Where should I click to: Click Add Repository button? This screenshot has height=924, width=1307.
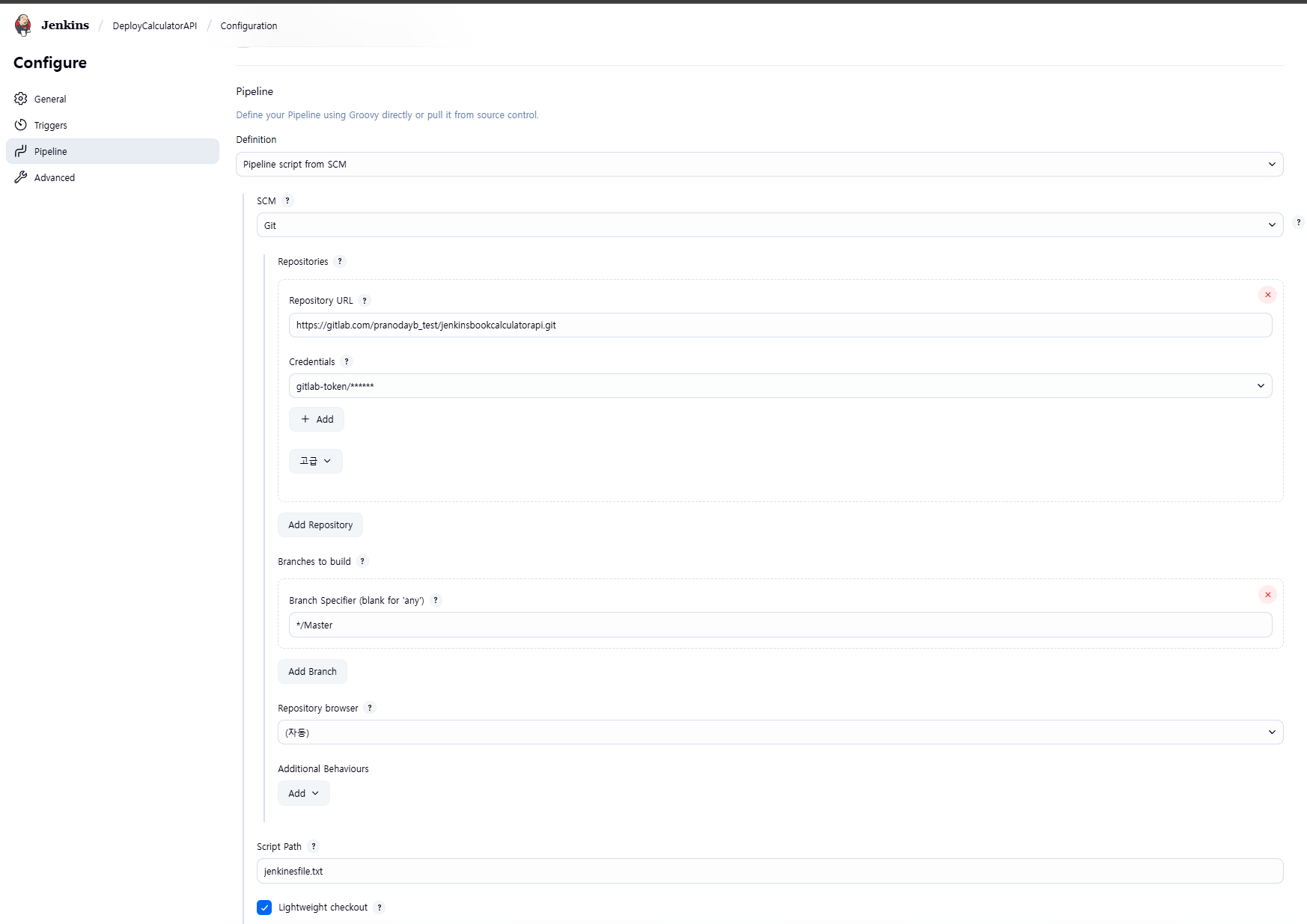point(320,525)
